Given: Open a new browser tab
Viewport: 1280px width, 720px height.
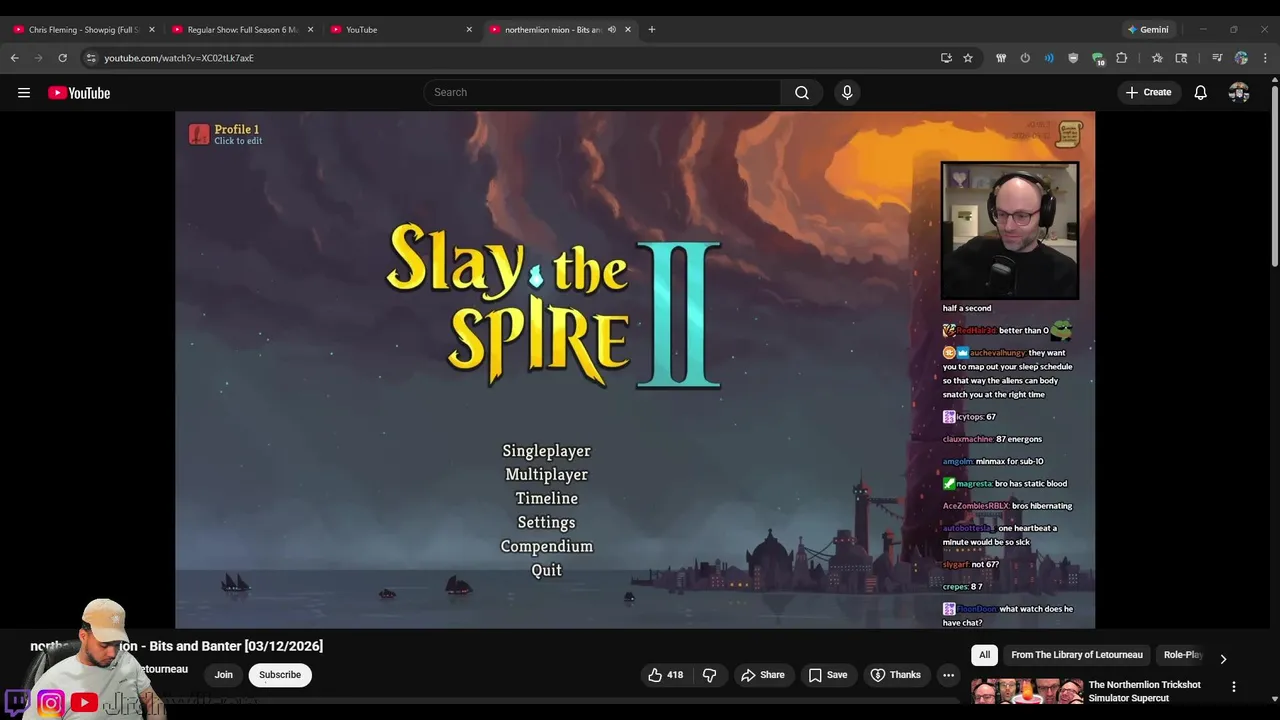Looking at the screenshot, I should (652, 30).
